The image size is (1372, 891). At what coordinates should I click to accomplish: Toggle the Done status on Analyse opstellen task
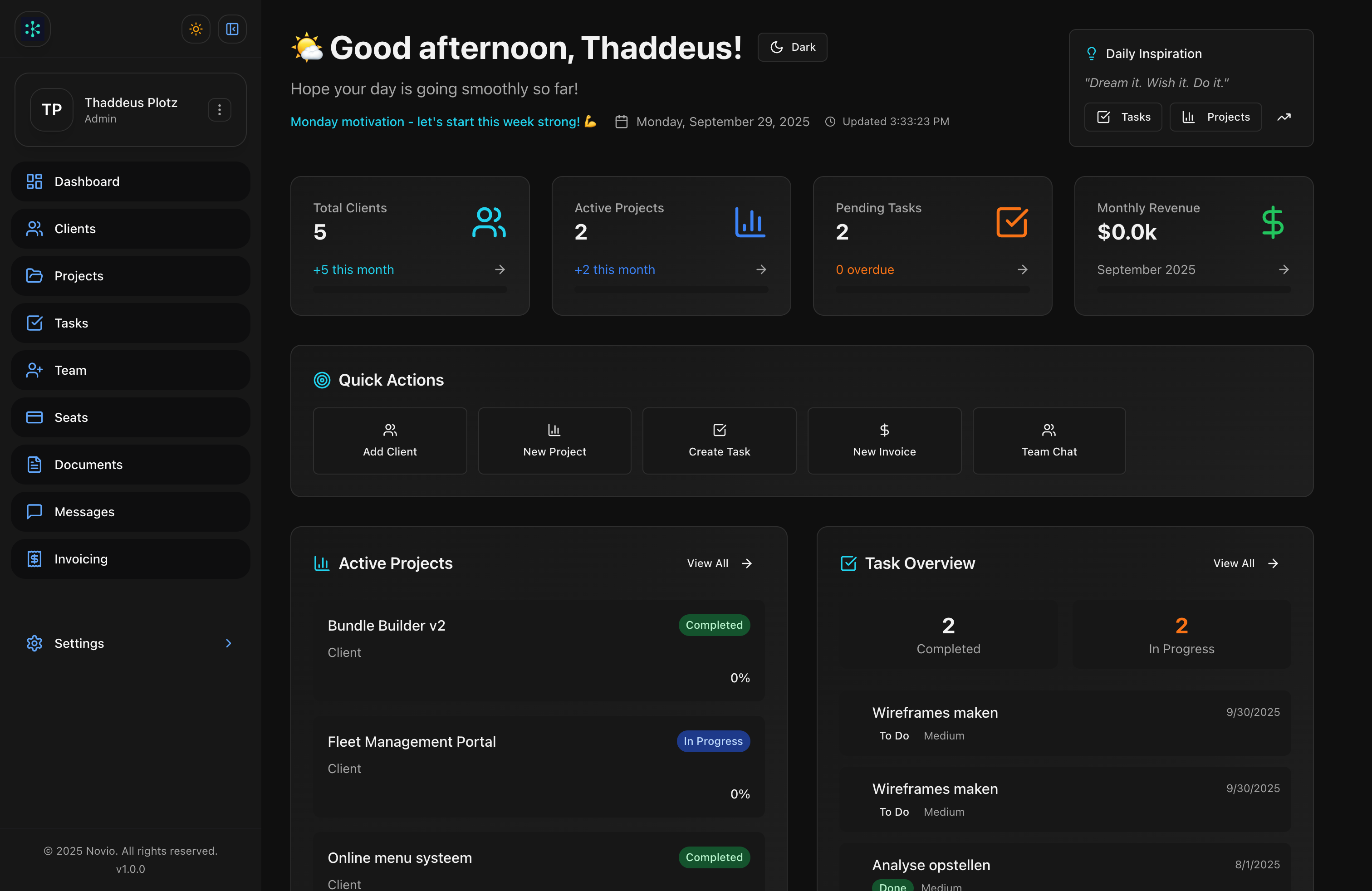893,886
